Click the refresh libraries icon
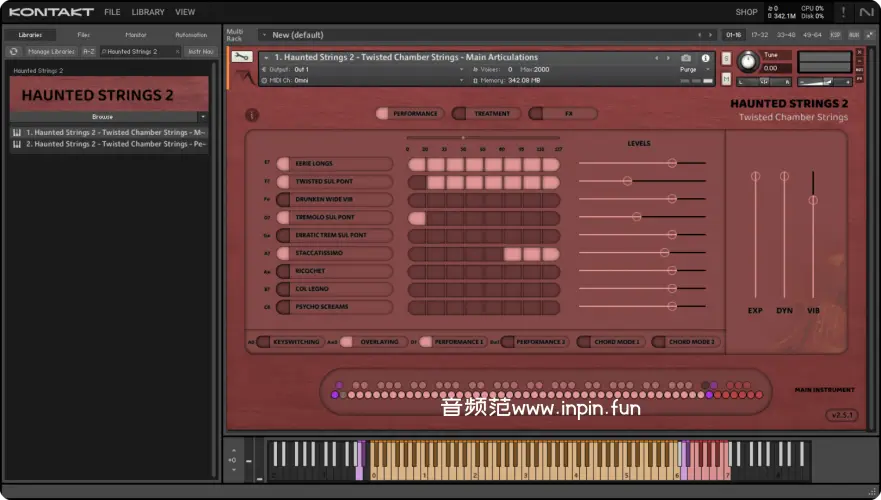The height and width of the screenshot is (500, 881). click(x=14, y=51)
